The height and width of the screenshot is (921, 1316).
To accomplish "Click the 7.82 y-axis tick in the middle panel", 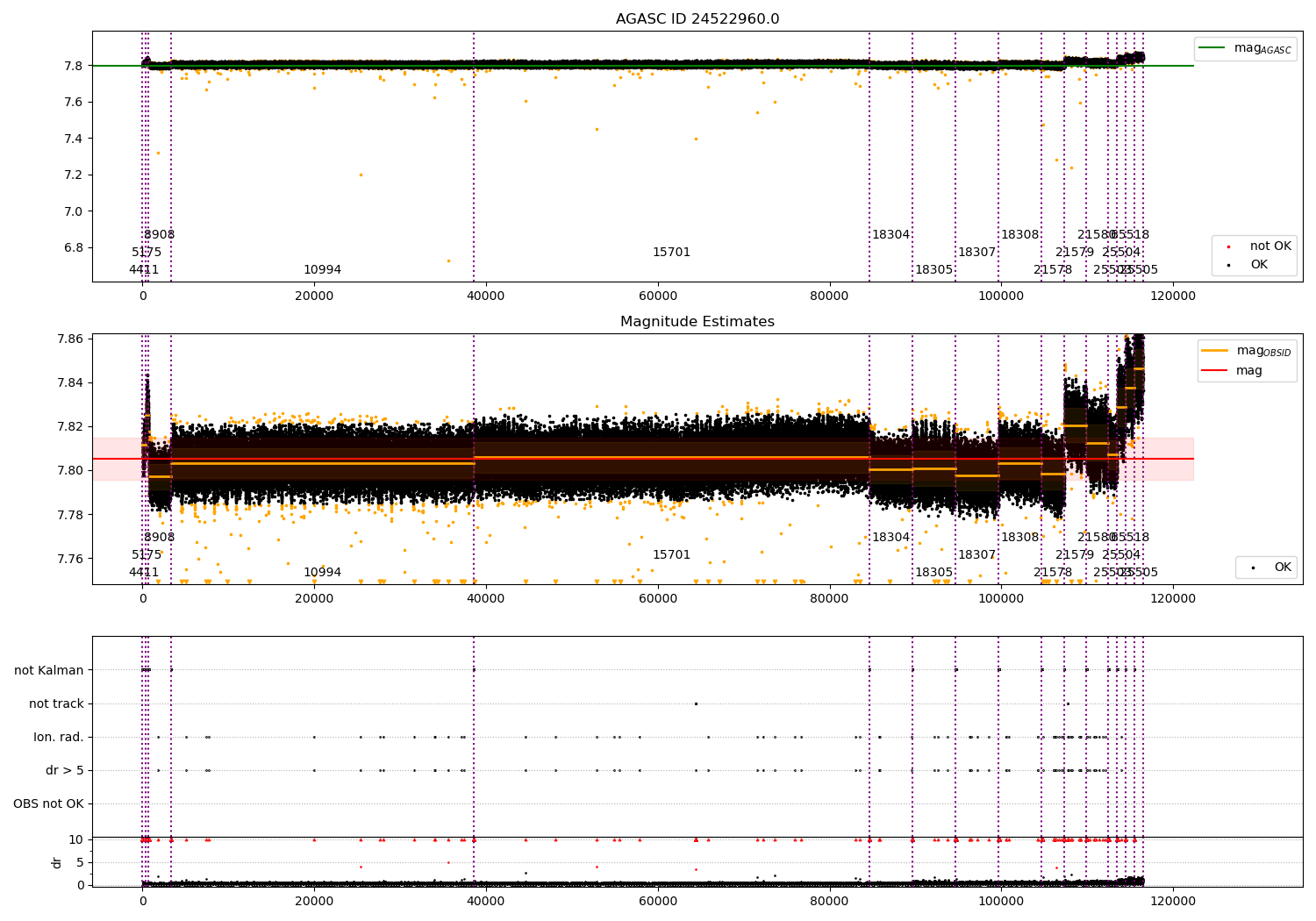I will pos(70,426).
